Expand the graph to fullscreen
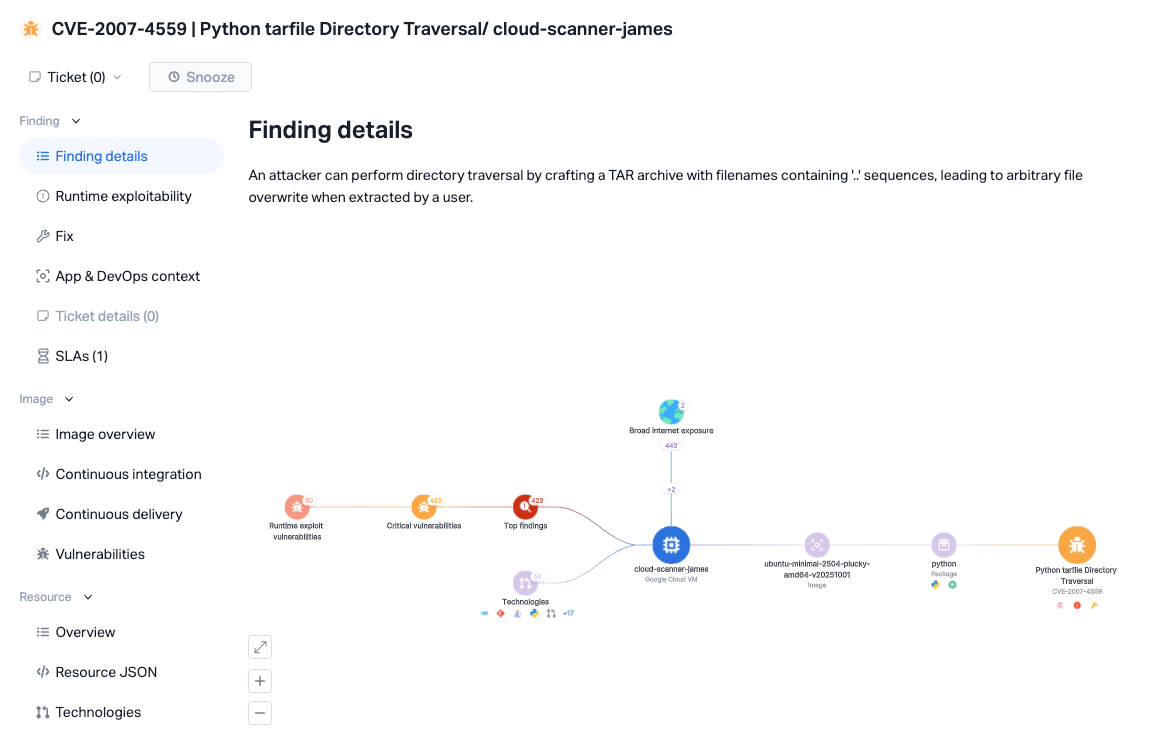 260,647
